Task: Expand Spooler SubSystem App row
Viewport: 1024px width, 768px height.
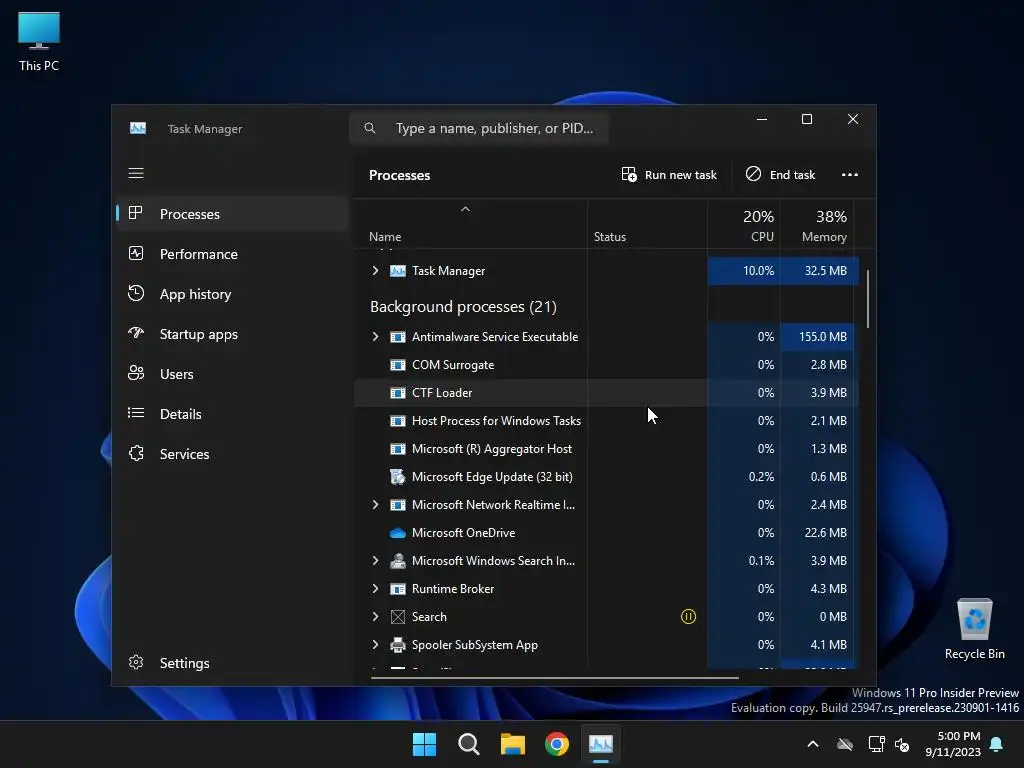Action: [376, 645]
